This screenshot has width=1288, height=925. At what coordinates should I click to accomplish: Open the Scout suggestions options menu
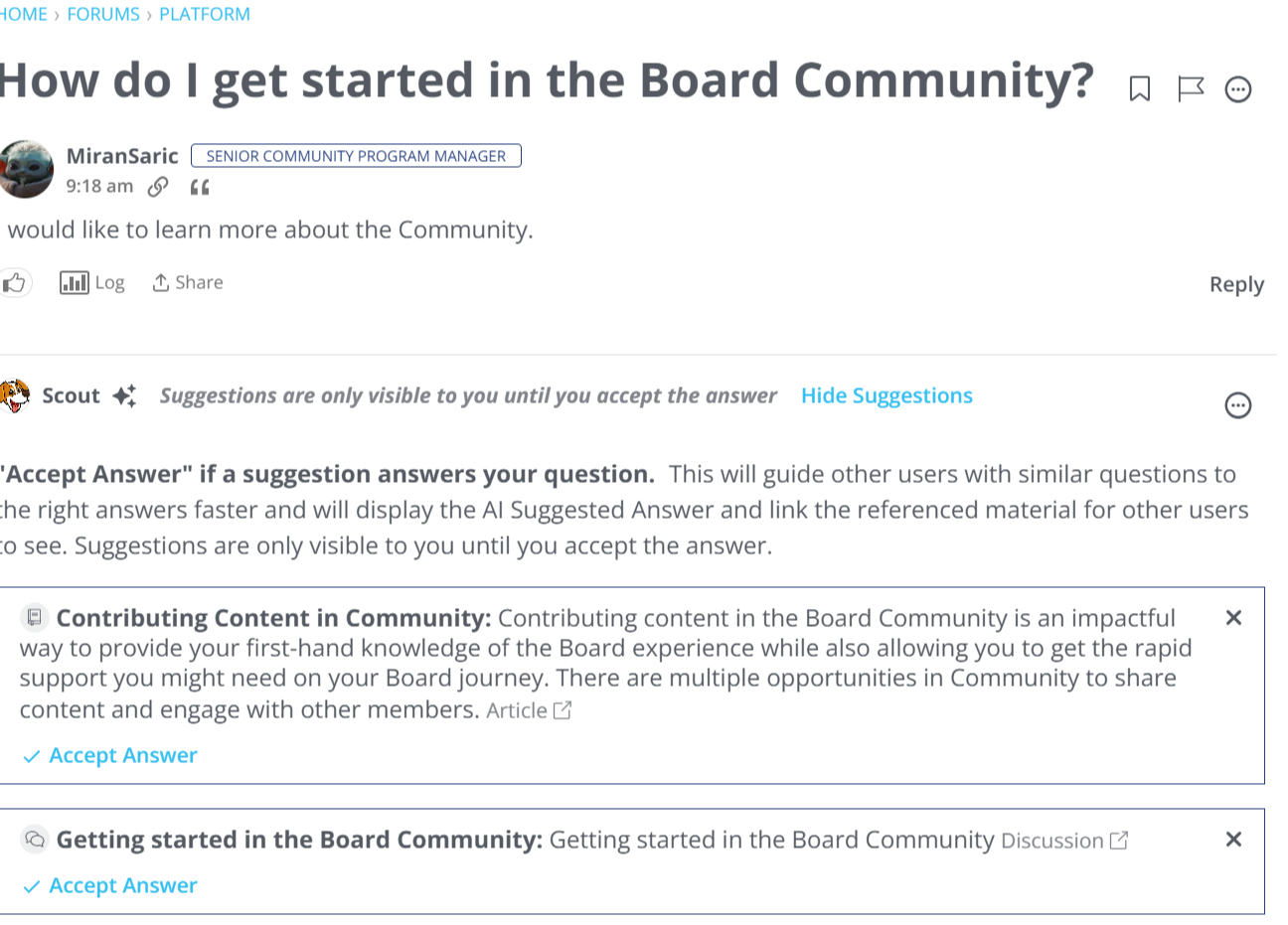click(x=1238, y=405)
